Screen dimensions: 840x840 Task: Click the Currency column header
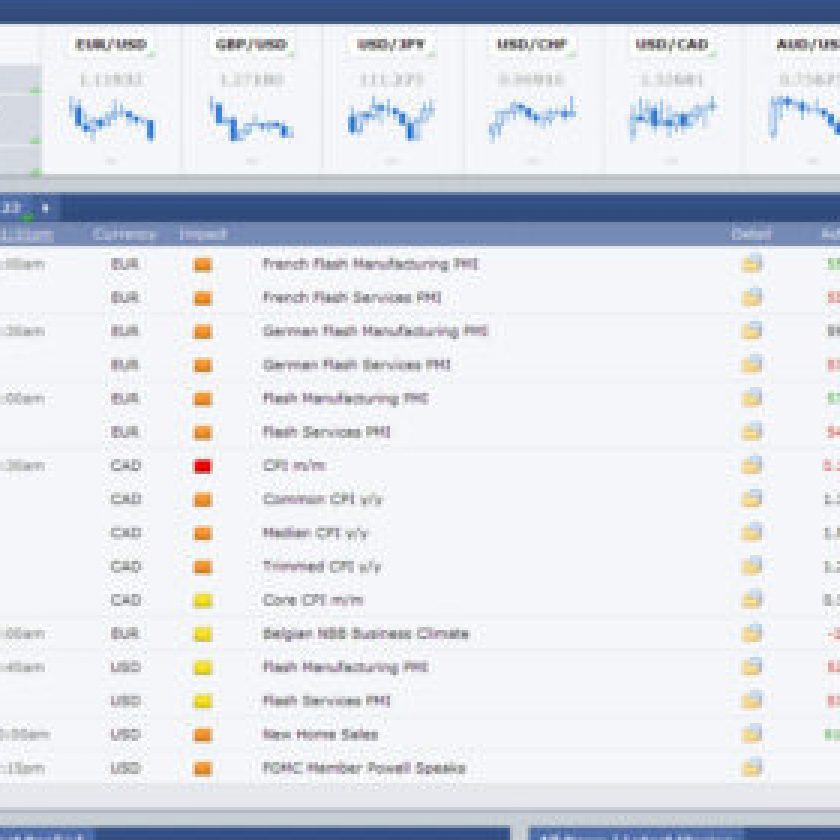125,234
